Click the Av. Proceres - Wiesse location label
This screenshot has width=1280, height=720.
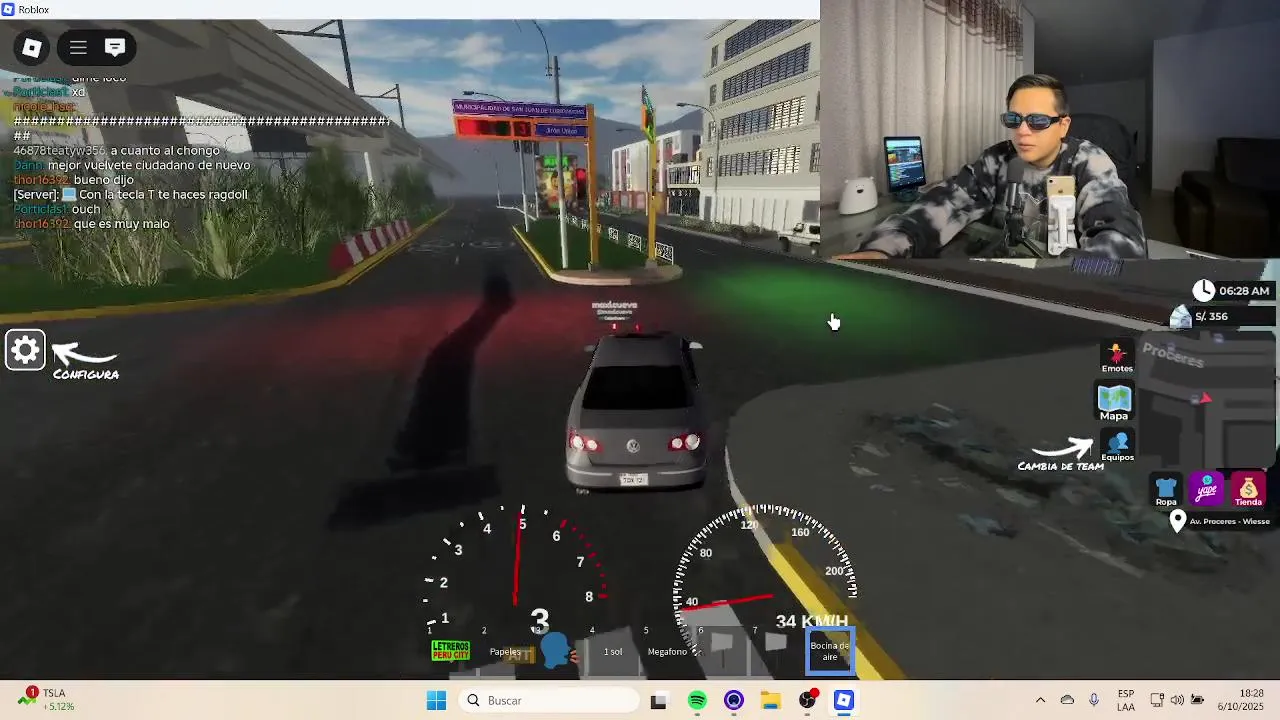point(1229,521)
